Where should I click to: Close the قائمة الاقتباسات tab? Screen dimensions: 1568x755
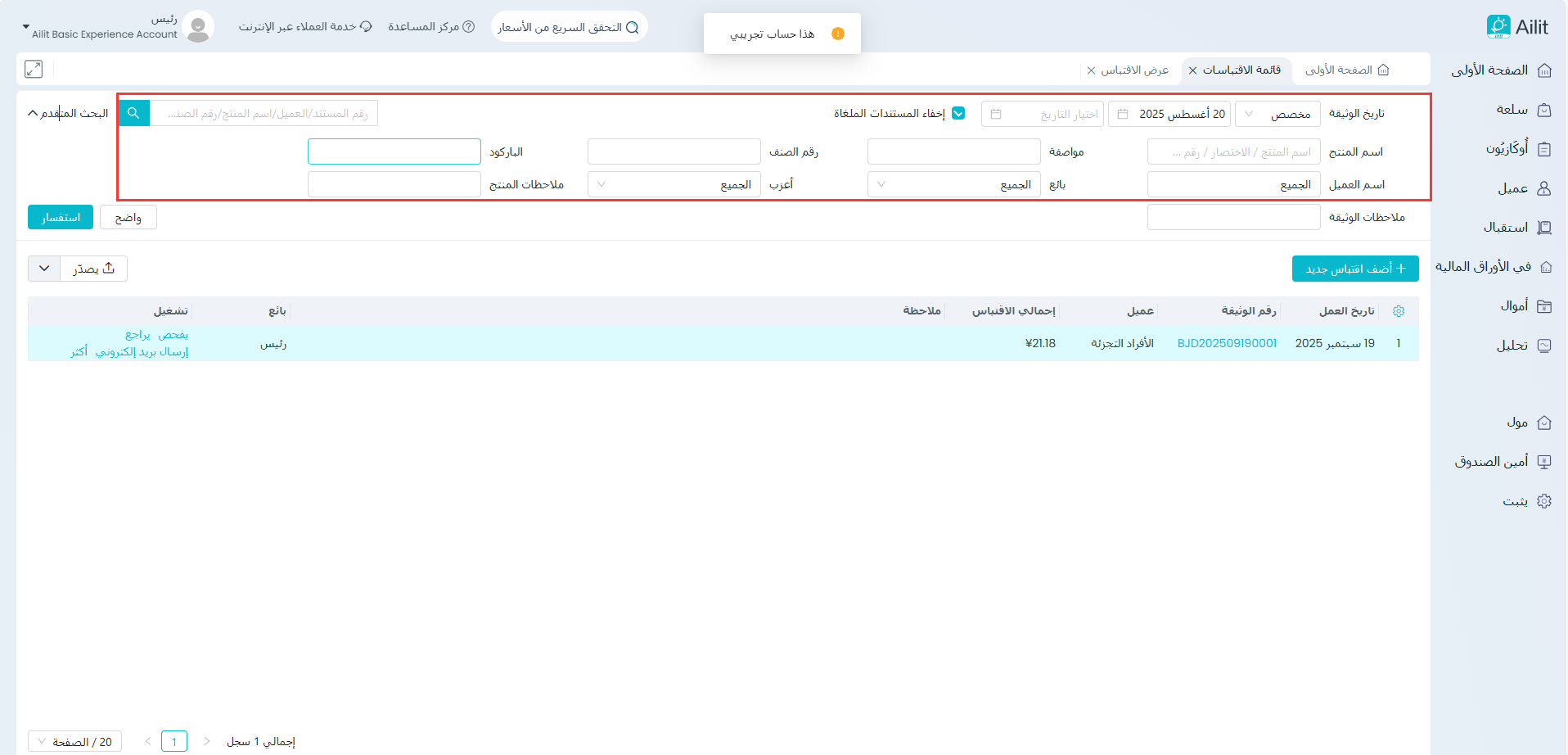coord(1192,70)
